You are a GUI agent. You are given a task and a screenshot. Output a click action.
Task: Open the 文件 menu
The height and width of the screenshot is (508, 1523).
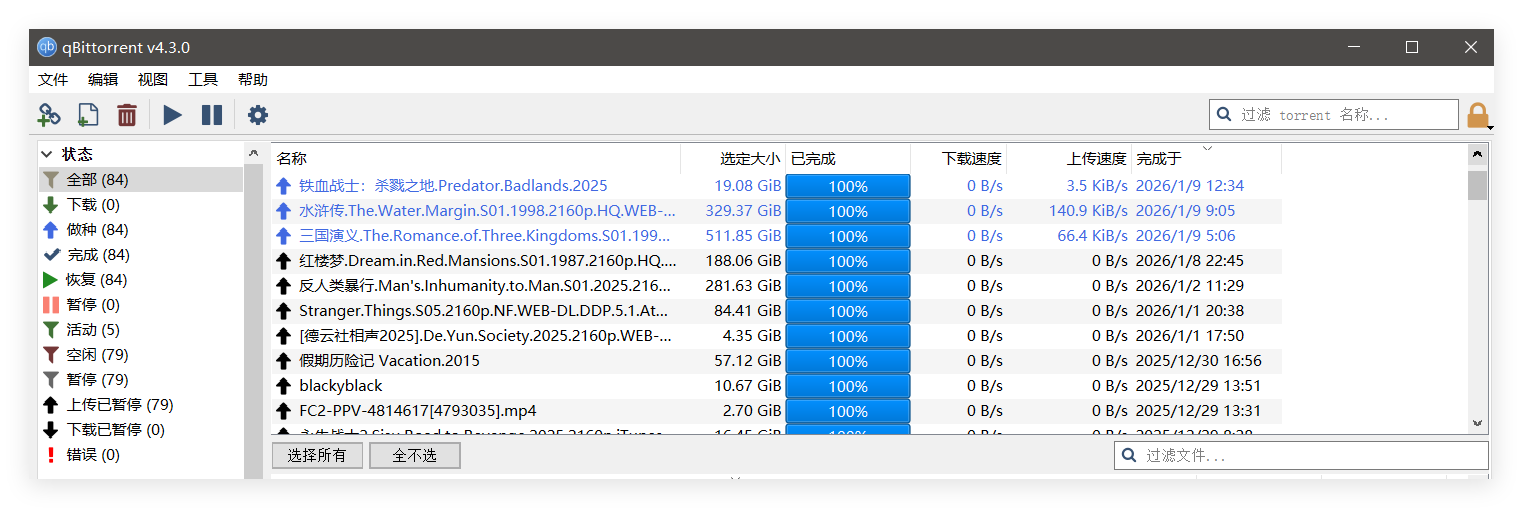53,80
